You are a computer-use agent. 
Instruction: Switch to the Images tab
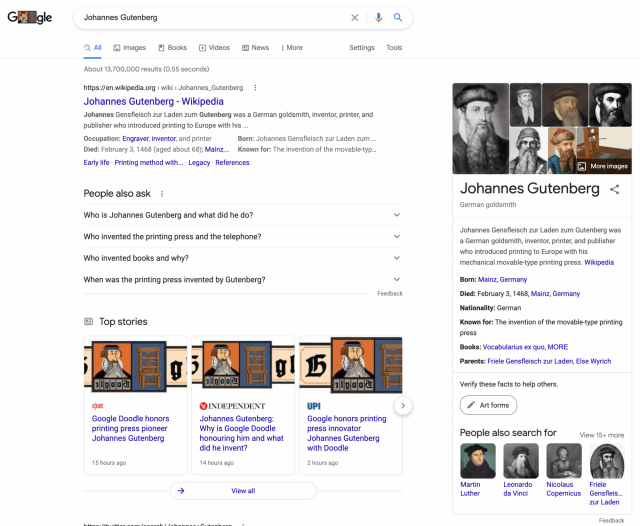(x=129, y=48)
